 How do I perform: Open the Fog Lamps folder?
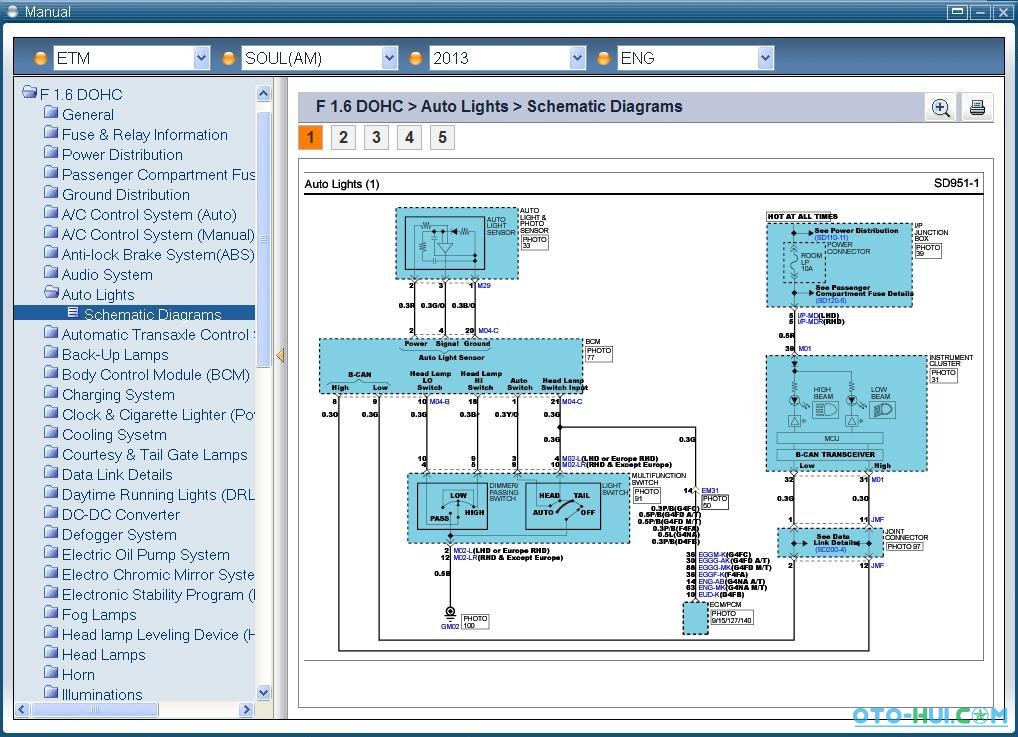click(90, 614)
